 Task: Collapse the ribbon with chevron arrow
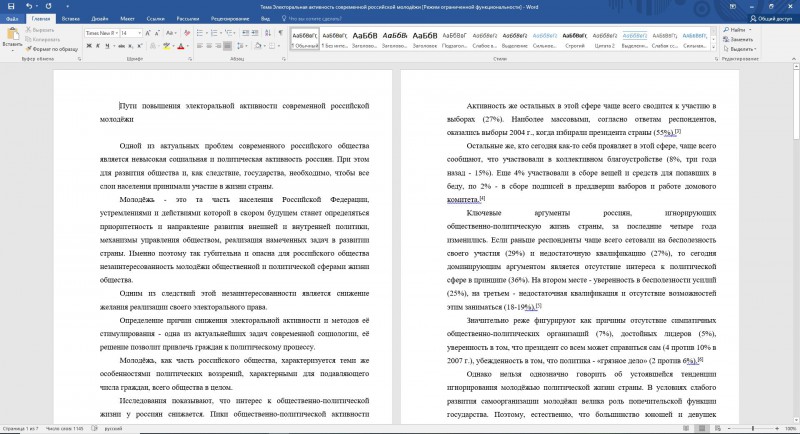click(794, 59)
